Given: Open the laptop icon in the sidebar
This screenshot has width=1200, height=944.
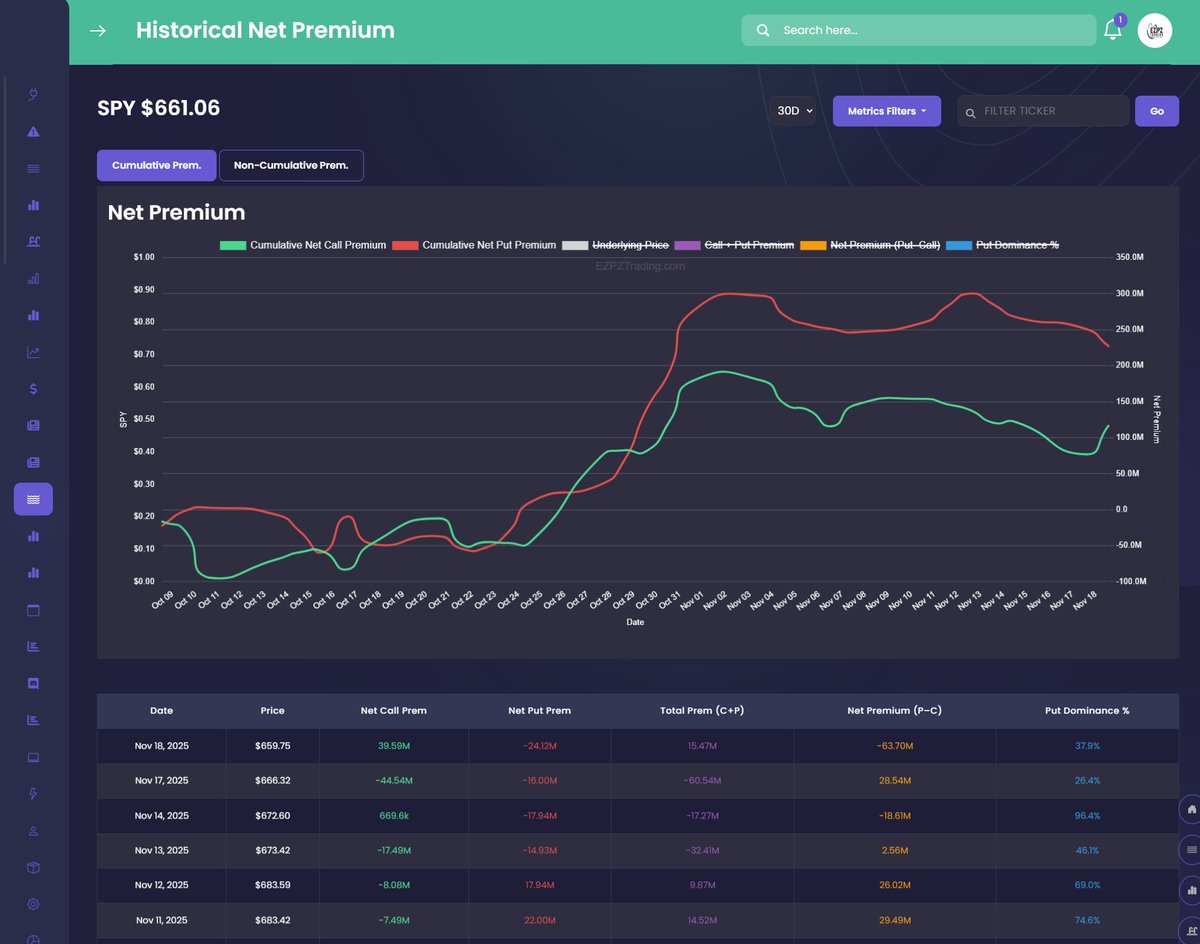Looking at the screenshot, I should click(x=33, y=757).
